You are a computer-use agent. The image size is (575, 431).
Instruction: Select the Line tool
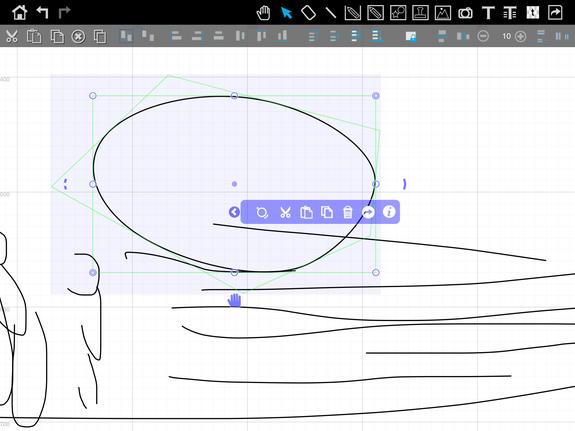tap(331, 13)
